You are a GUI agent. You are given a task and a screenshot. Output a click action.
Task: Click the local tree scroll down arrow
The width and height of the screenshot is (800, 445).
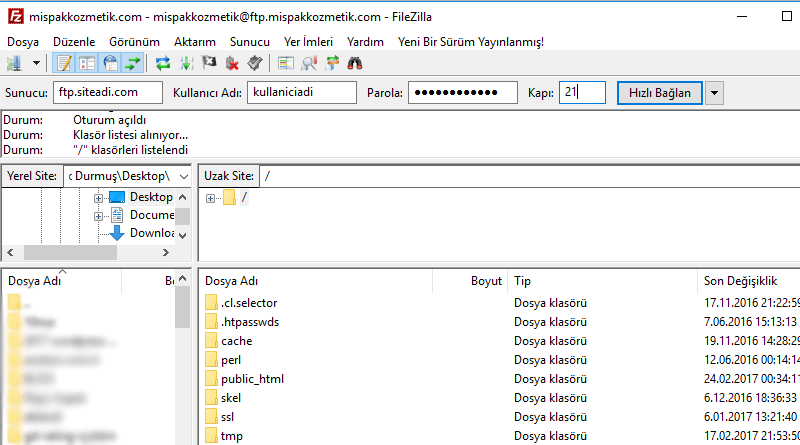pos(183,235)
